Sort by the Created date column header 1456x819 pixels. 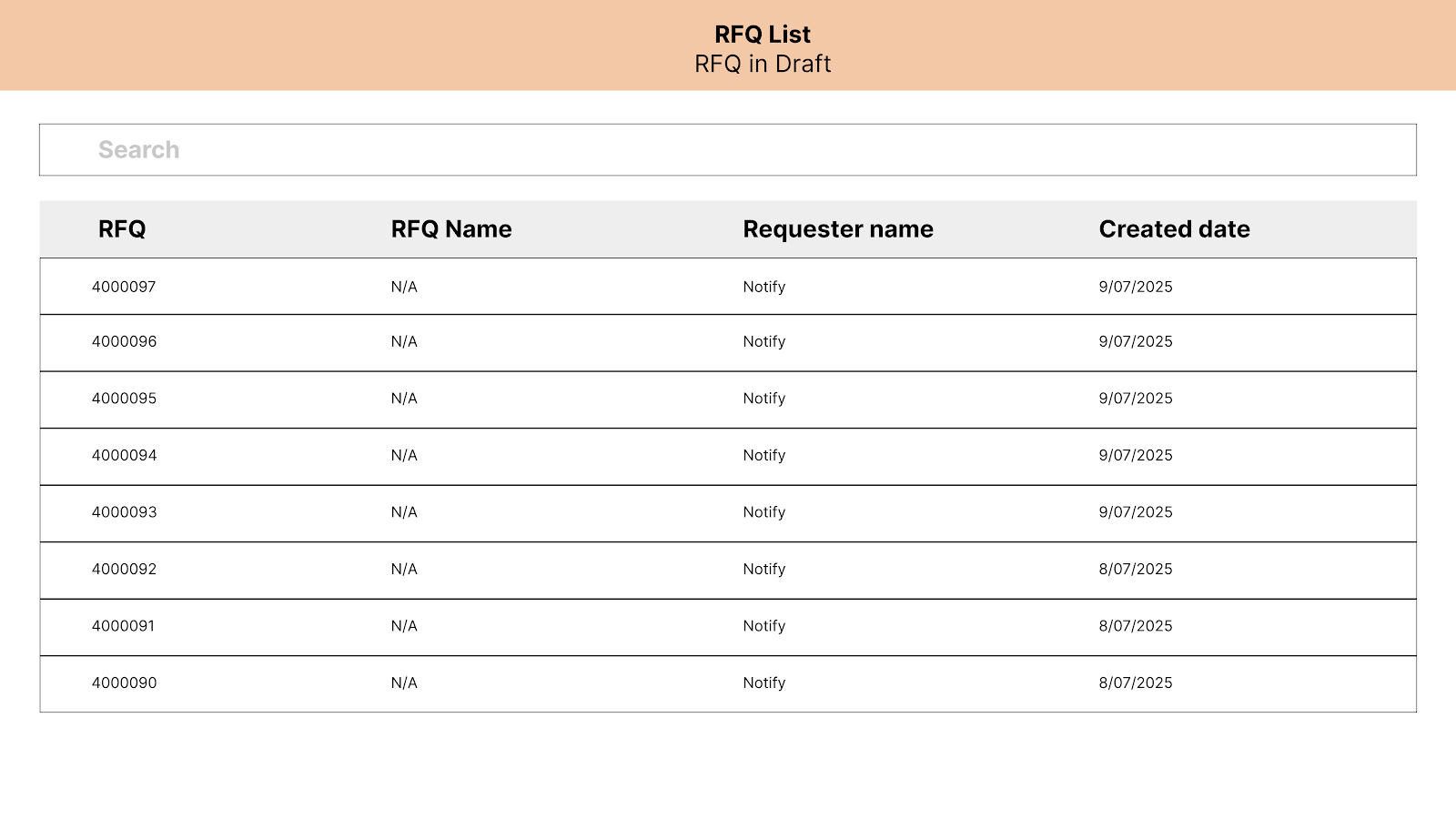pos(1174,229)
